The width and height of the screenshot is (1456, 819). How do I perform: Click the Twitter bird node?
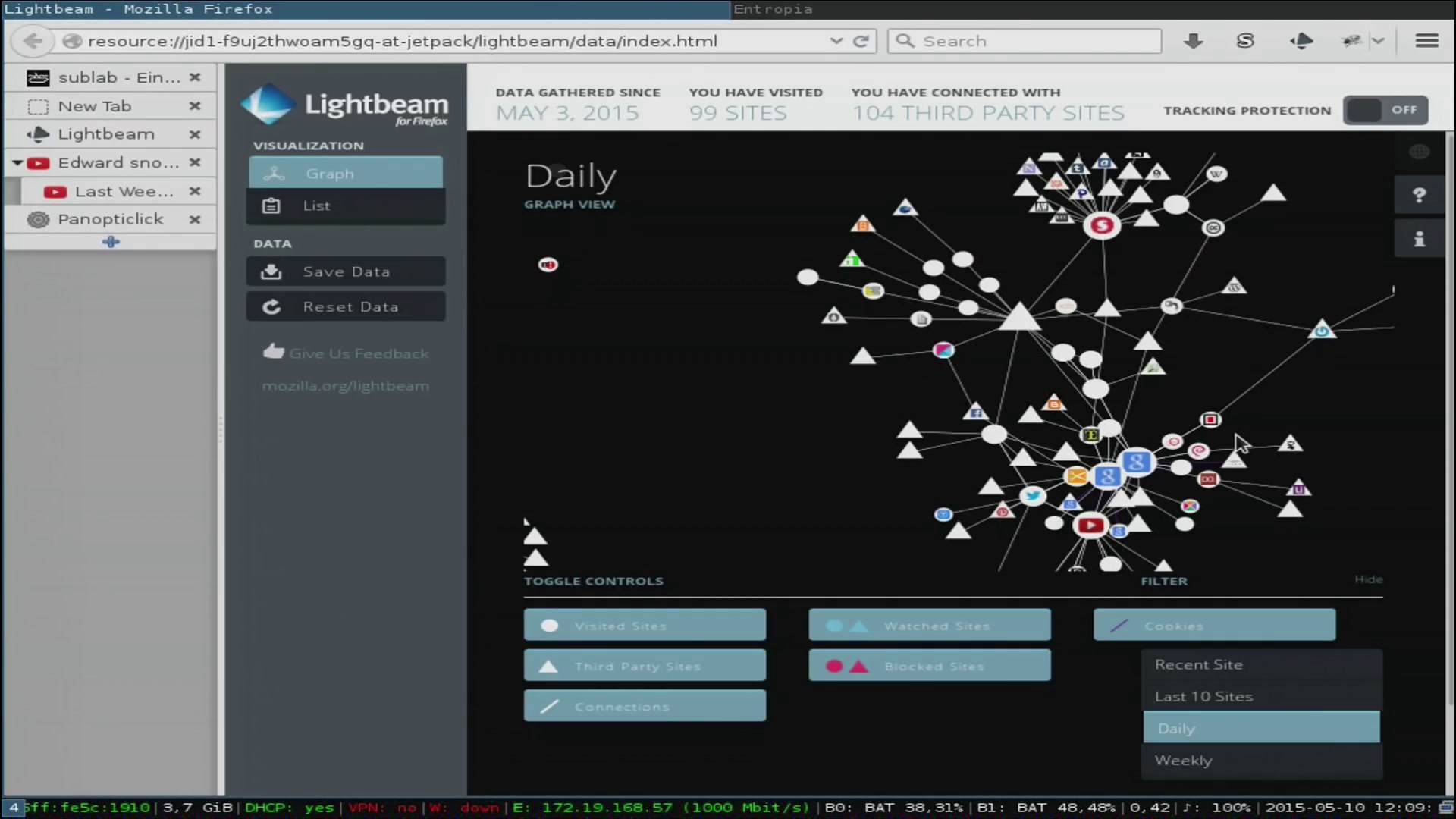click(1031, 496)
